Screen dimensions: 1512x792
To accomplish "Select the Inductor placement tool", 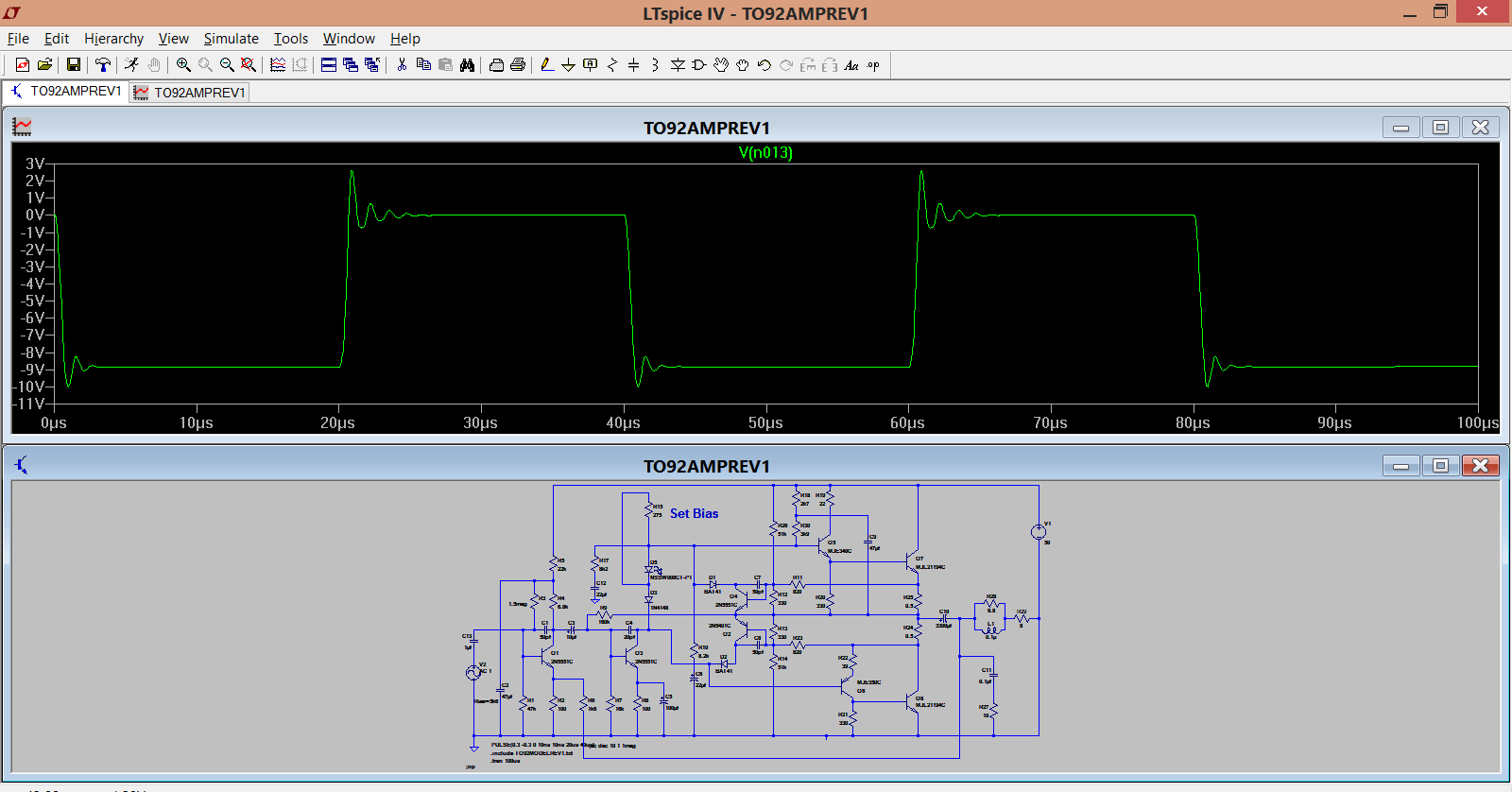I will (x=655, y=65).
